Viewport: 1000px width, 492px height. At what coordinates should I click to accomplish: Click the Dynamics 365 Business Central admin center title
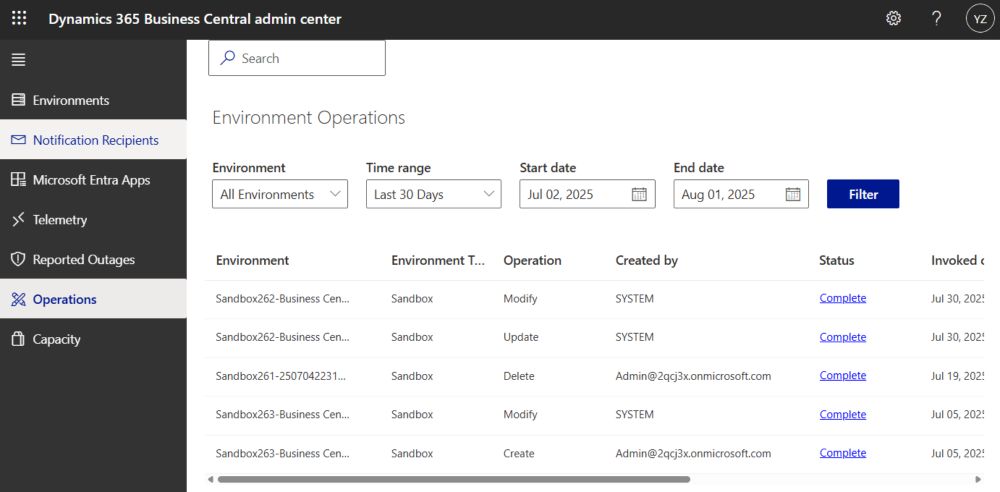tap(195, 19)
